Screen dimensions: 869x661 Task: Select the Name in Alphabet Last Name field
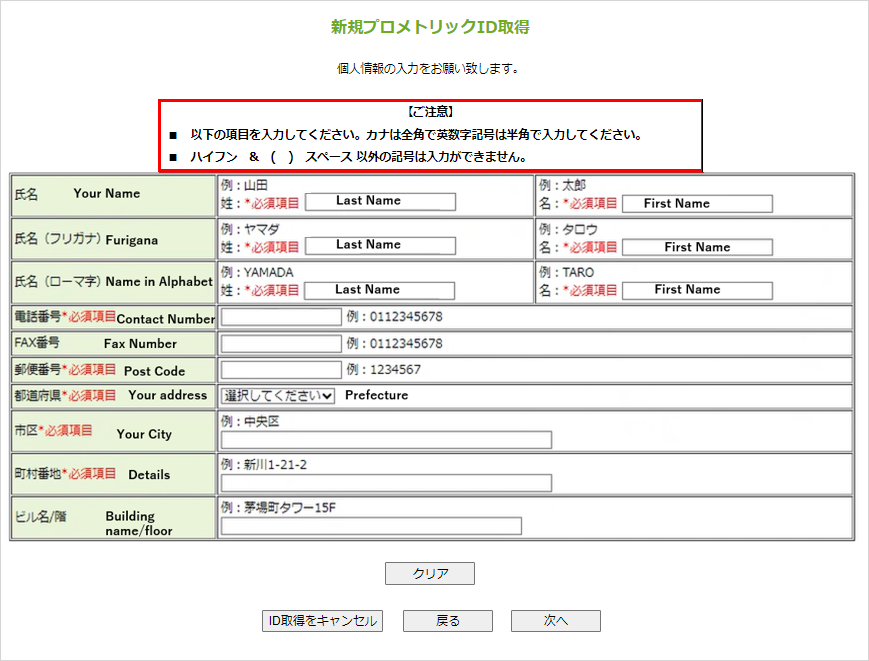380,290
